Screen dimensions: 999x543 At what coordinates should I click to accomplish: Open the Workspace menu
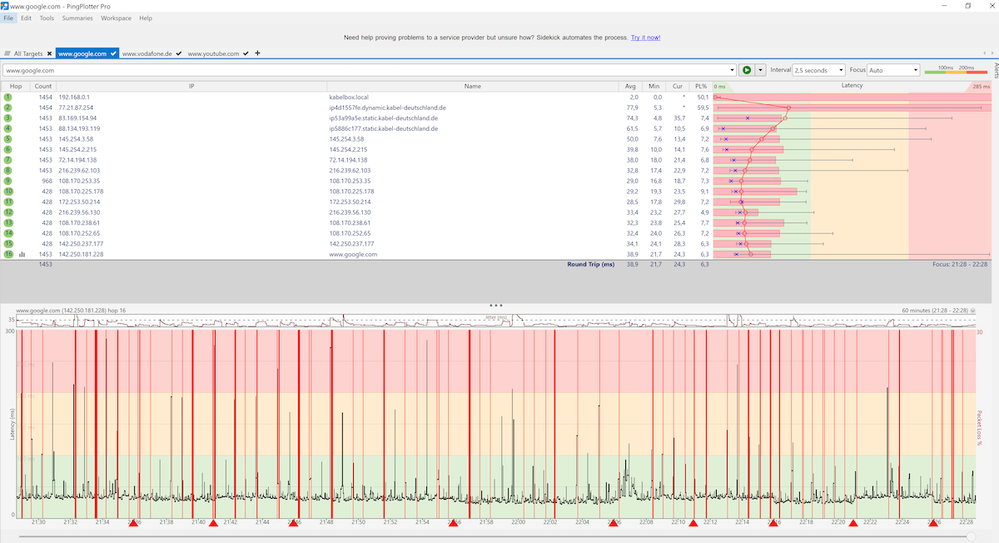116,18
